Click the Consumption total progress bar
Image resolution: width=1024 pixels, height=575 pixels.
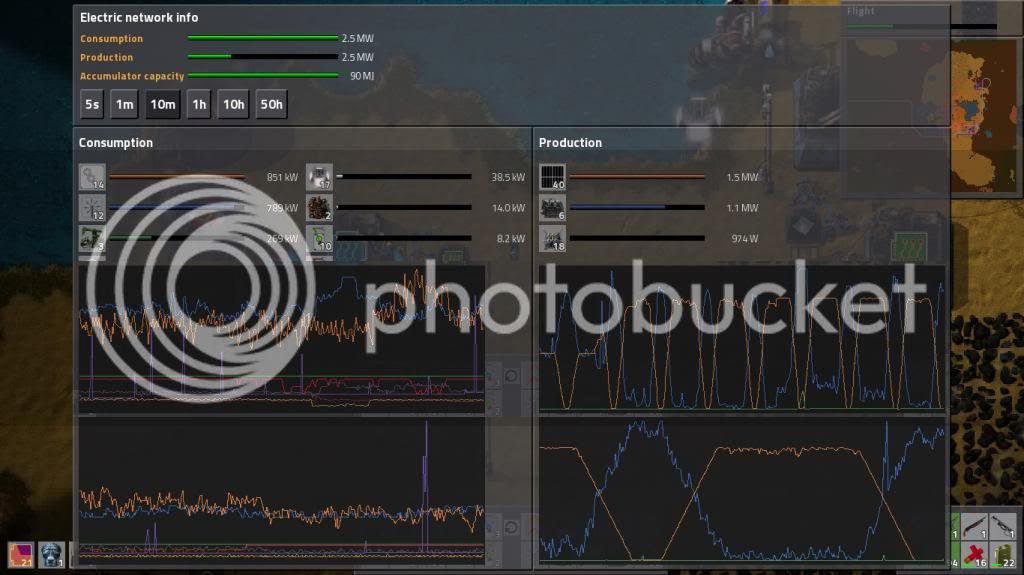coord(263,38)
